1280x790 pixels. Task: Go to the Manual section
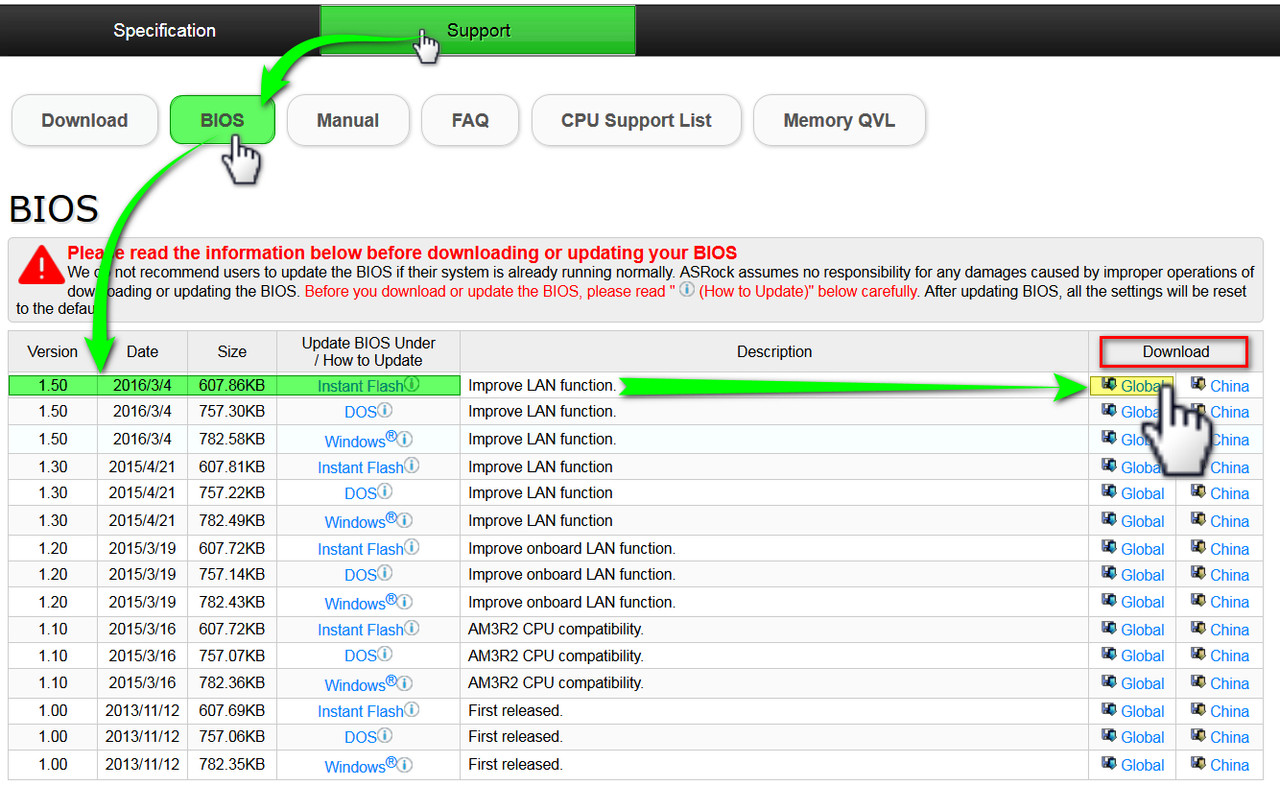[x=348, y=120]
